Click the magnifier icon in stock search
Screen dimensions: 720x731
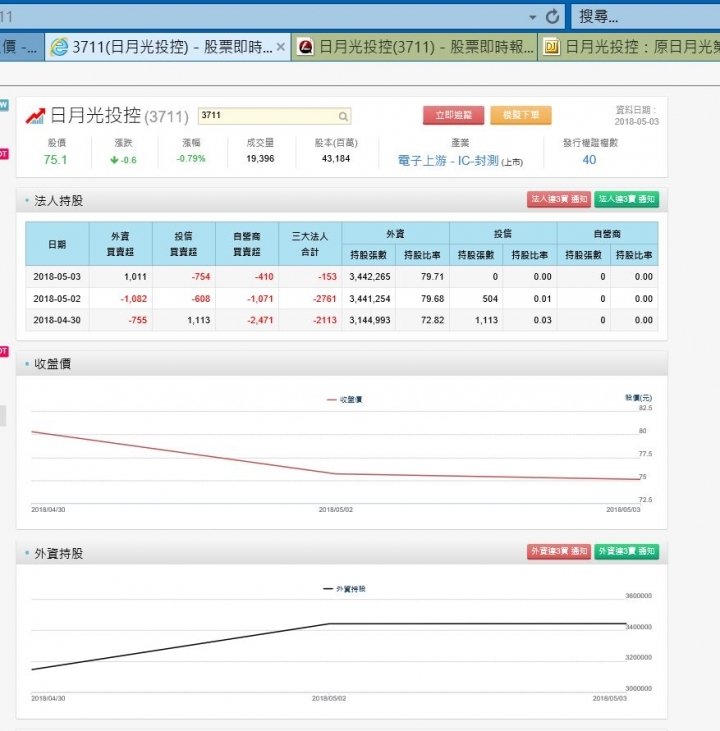pos(343,117)
